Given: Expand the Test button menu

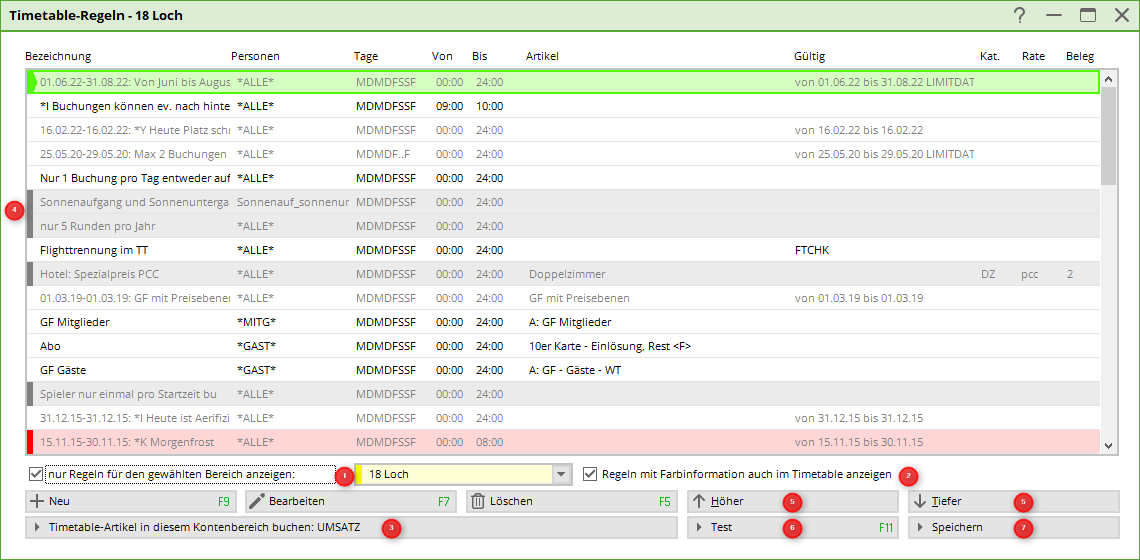Looking at the screenshot, I should click(699, 527).
